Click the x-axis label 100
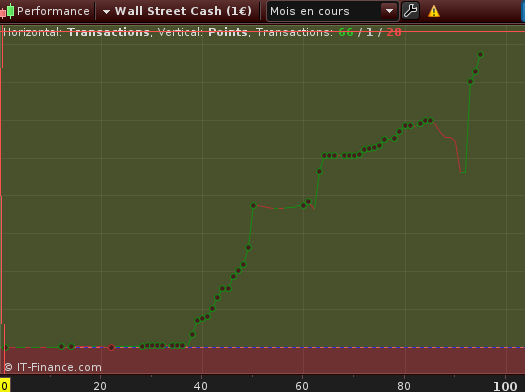This screenshot has width=525, height=392. tap(505, 386)
